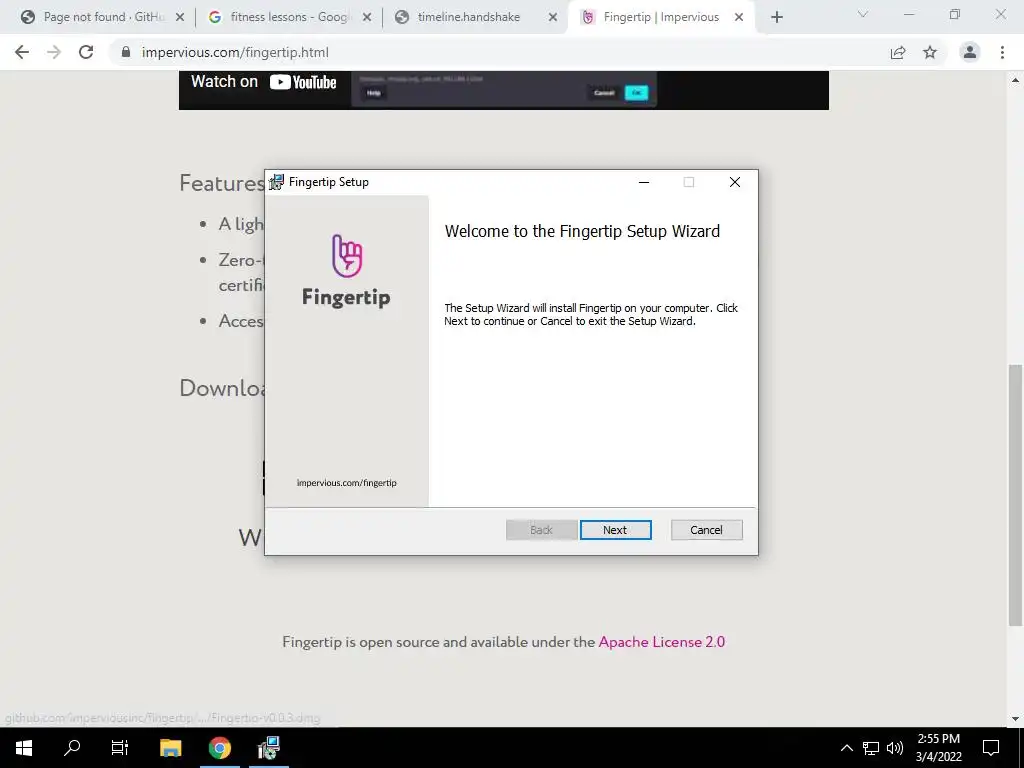
Task: Click the page scrollbar thumb
Action: coord(1016,495)
